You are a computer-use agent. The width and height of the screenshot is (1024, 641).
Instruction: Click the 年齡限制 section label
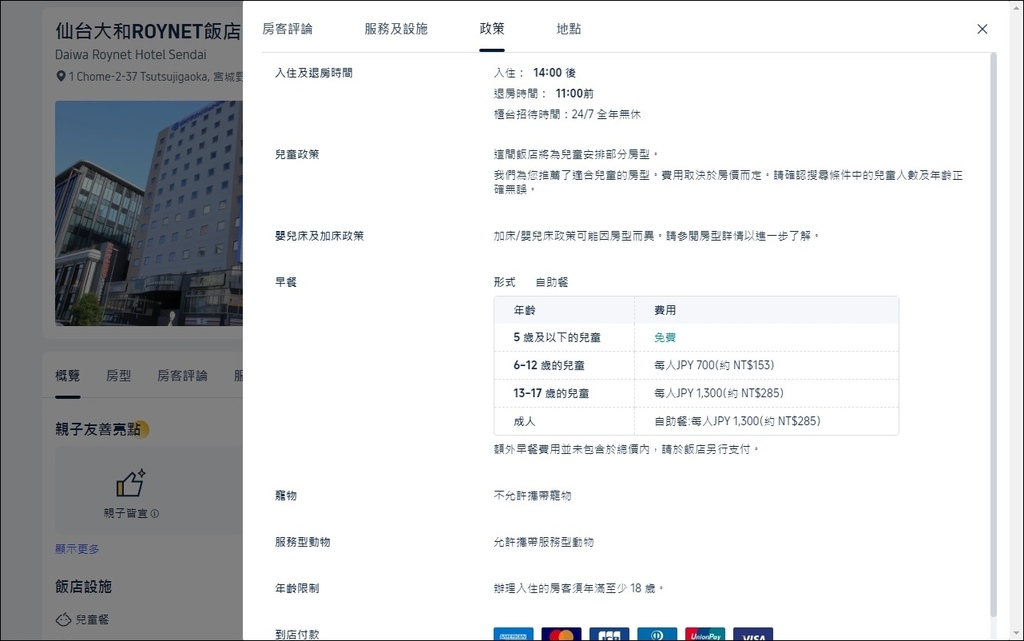297,589
